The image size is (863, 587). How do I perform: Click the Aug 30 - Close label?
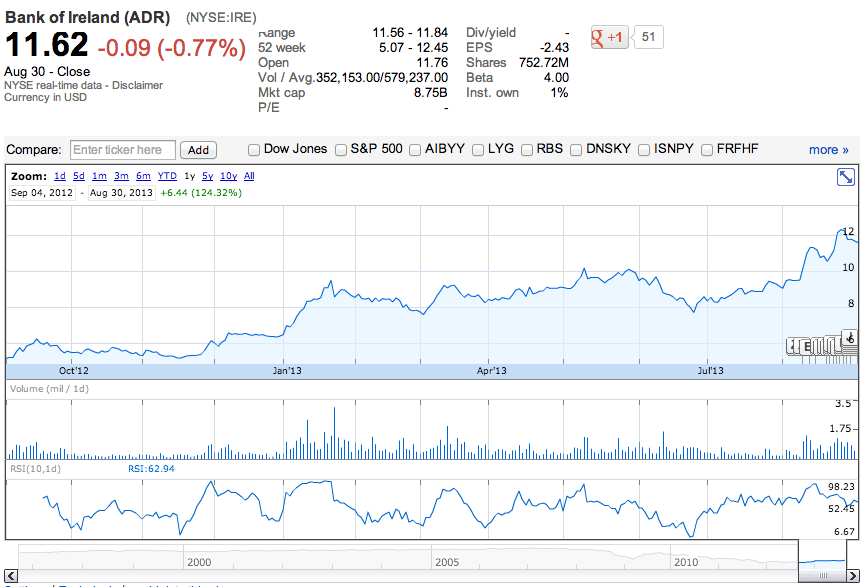(x=47, y=72)
